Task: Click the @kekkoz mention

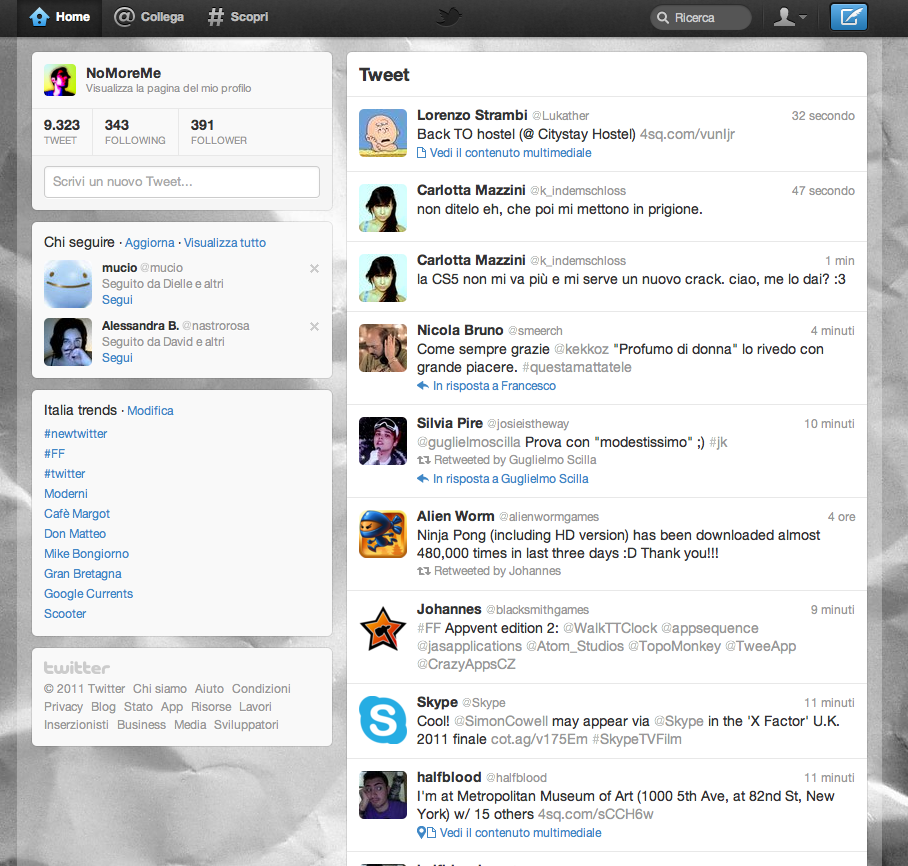Action: coord(581,349)
